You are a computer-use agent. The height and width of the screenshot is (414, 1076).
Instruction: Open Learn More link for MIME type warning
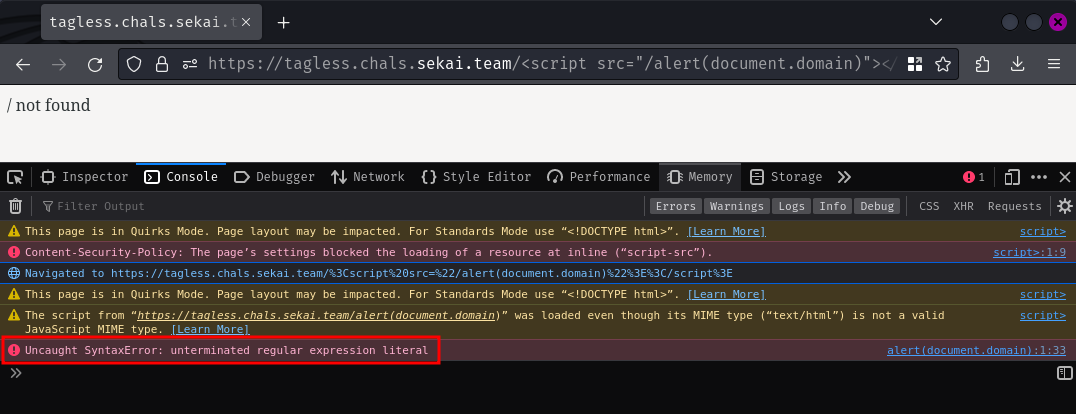[210, 330]
